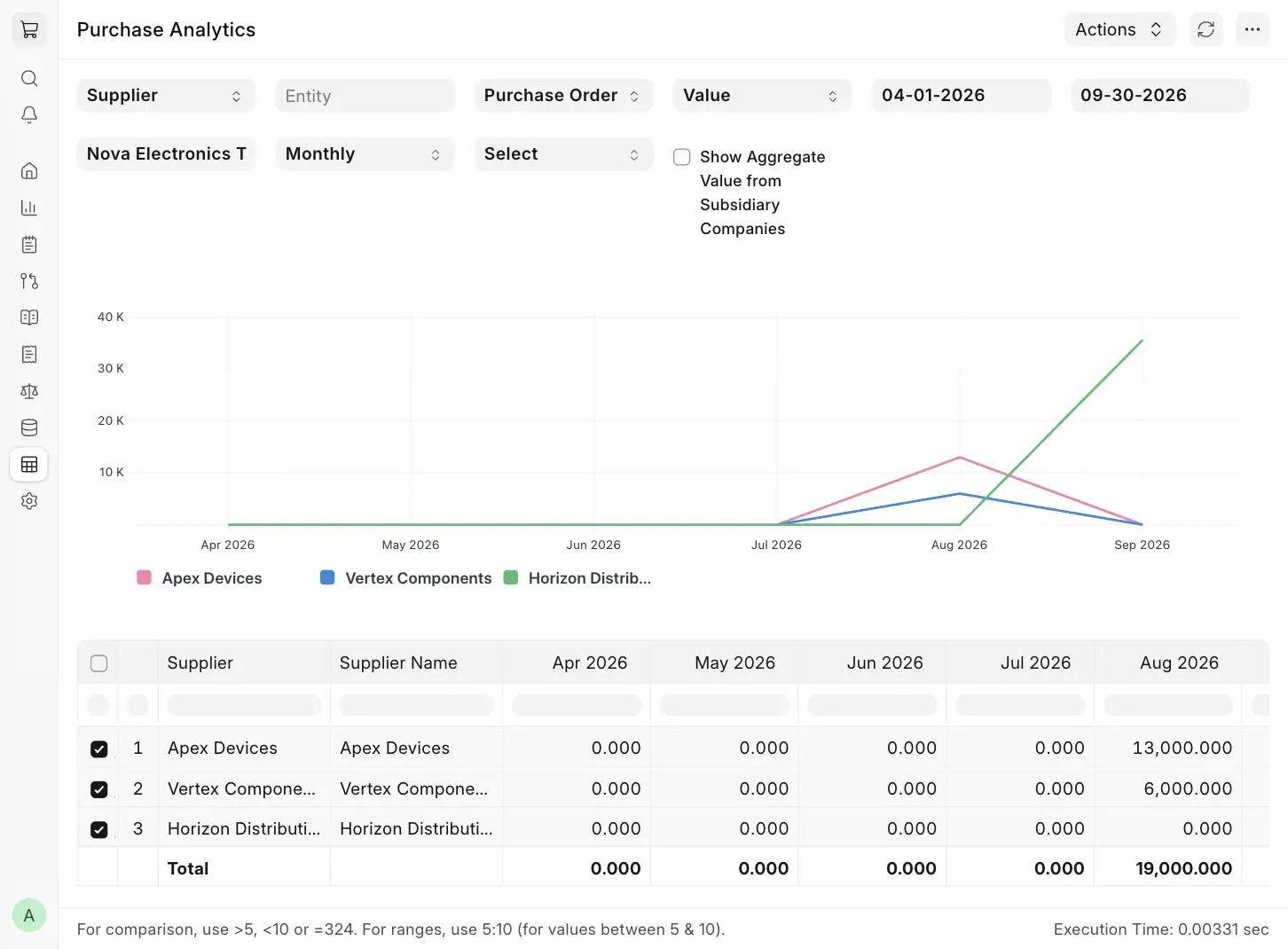Open notifications bell icon

click(29, 115)
